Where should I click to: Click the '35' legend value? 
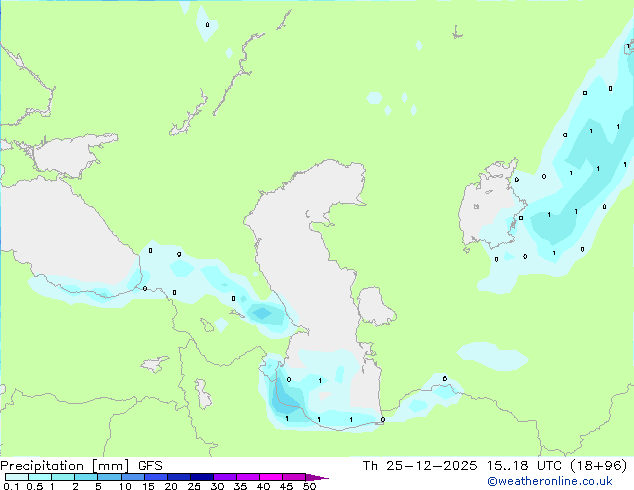click(240, 486)
